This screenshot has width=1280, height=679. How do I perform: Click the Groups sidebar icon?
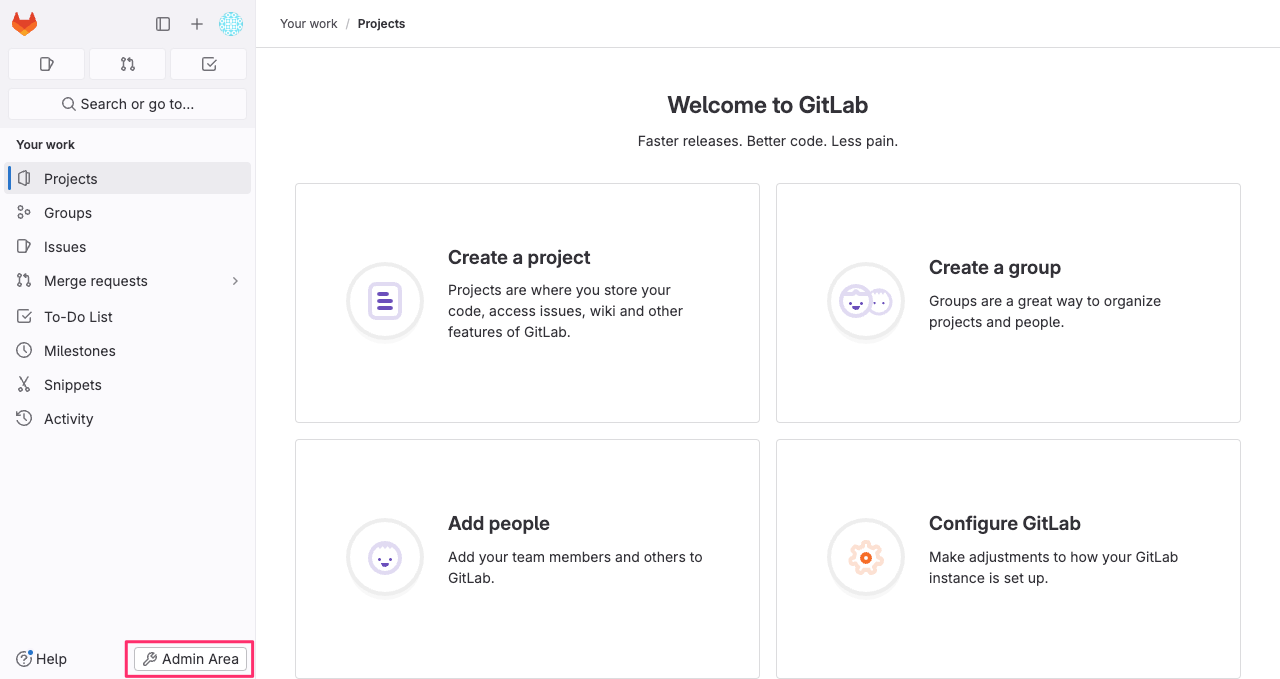click(x=24, y=213)
